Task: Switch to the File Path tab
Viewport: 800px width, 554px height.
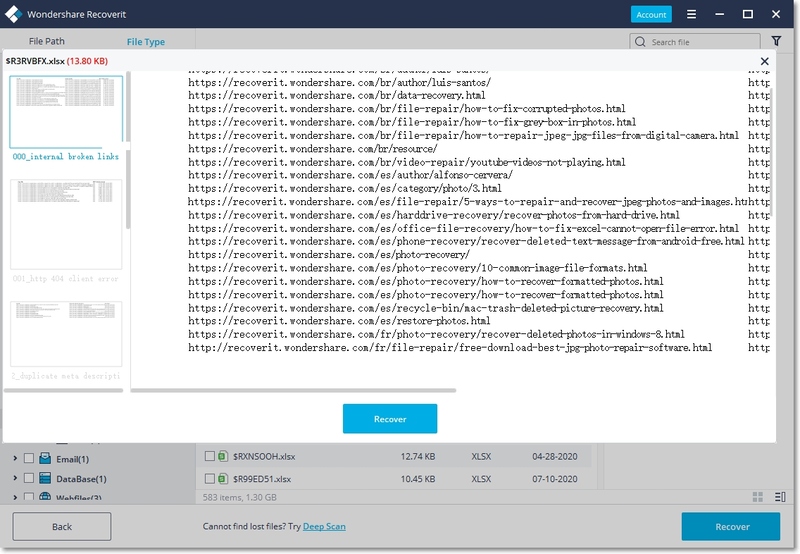Action: click(x=46, y=41)
